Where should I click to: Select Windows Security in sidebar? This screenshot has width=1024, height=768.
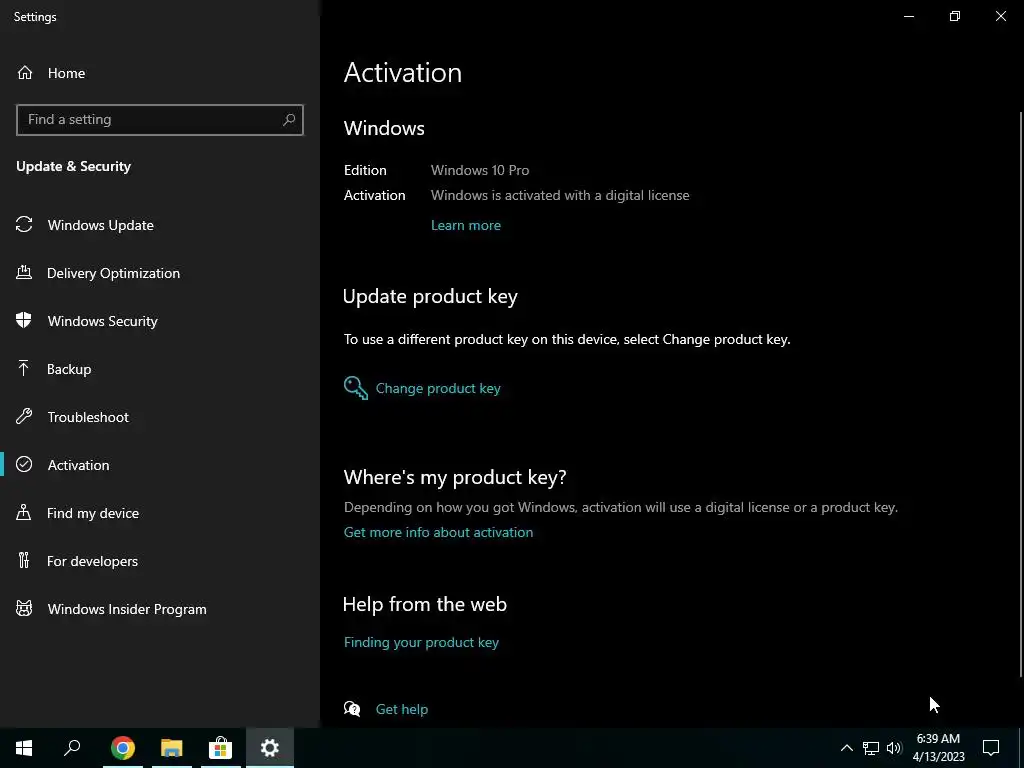tap(103, 321)
